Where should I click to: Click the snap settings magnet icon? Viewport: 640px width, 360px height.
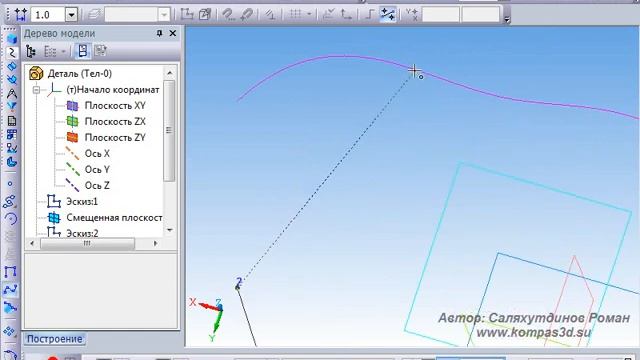point(229,15)
